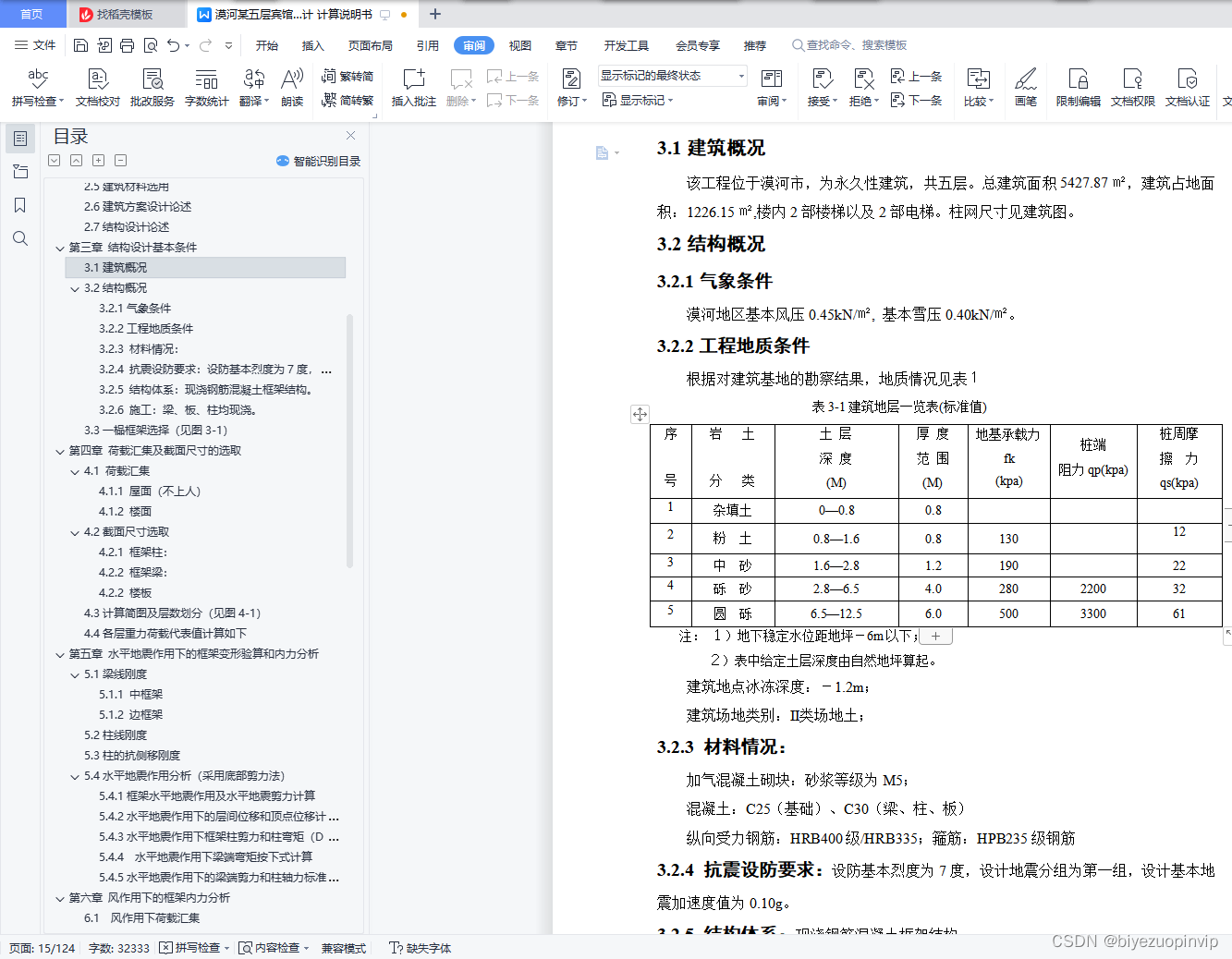Open quick access toolbar customize arrow
Viewport: 1232px width, 959px height.
228,45
